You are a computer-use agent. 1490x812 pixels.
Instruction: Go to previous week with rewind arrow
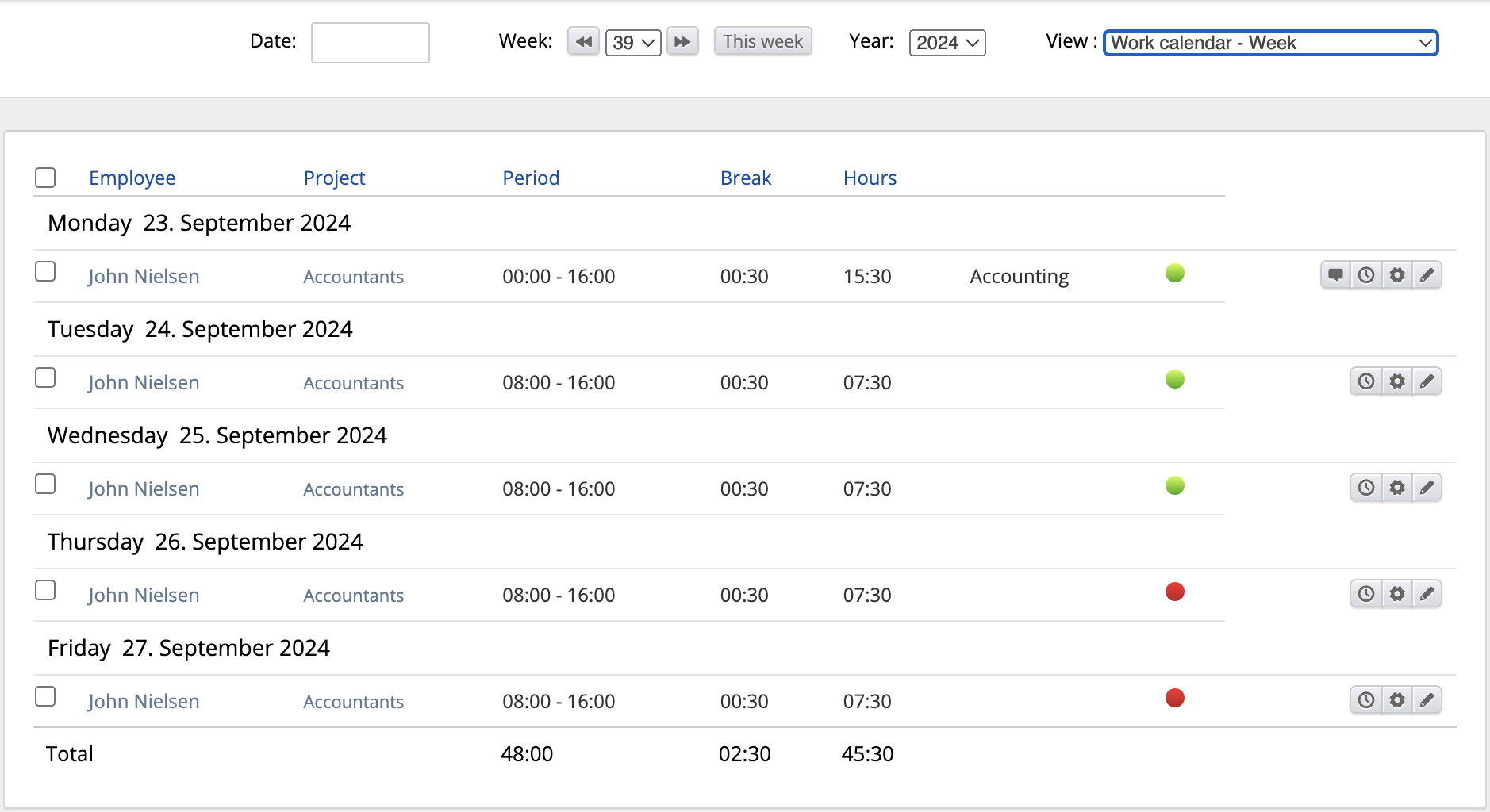pyautogui.click(x=583, y=42)
